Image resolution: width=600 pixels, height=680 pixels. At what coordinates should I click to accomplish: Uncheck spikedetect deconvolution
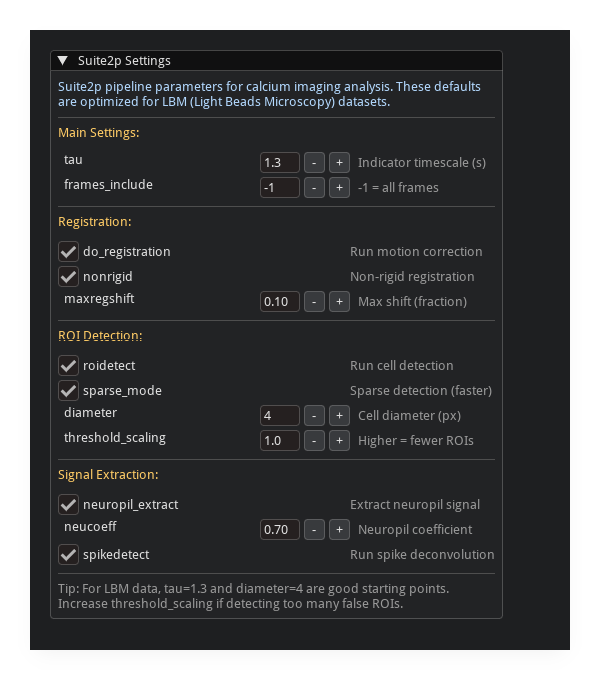[x=69, y=554]
